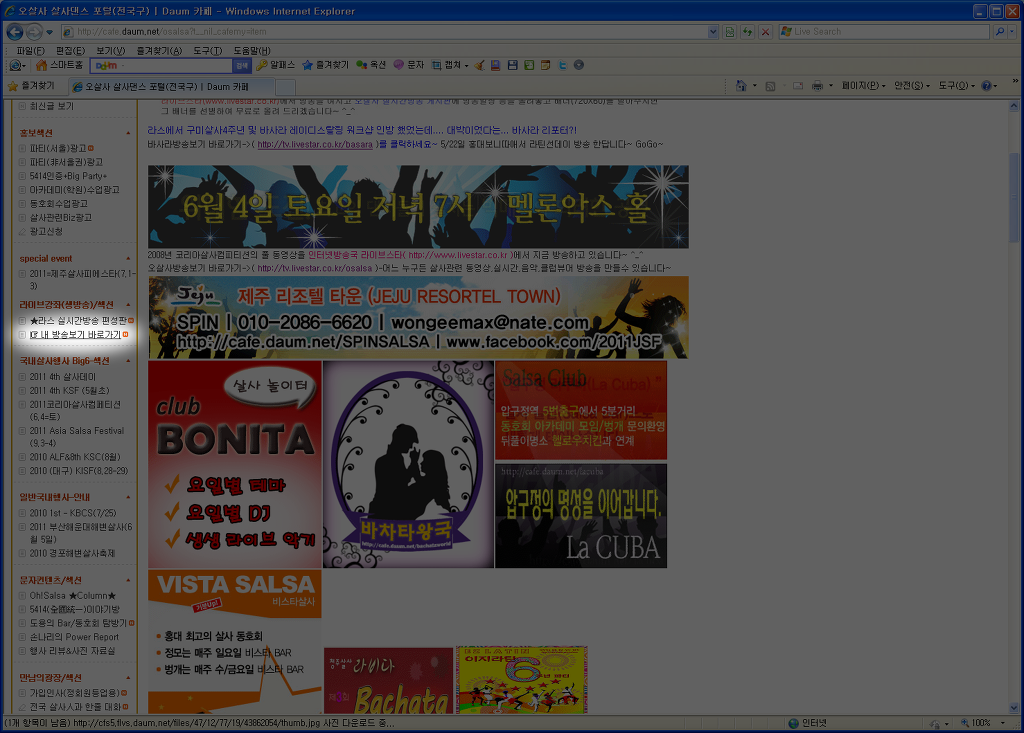Open sidebar link 5414인증+Big Party+
Image resolution: width=1024 pixels, height=733 pixels.
68,176
